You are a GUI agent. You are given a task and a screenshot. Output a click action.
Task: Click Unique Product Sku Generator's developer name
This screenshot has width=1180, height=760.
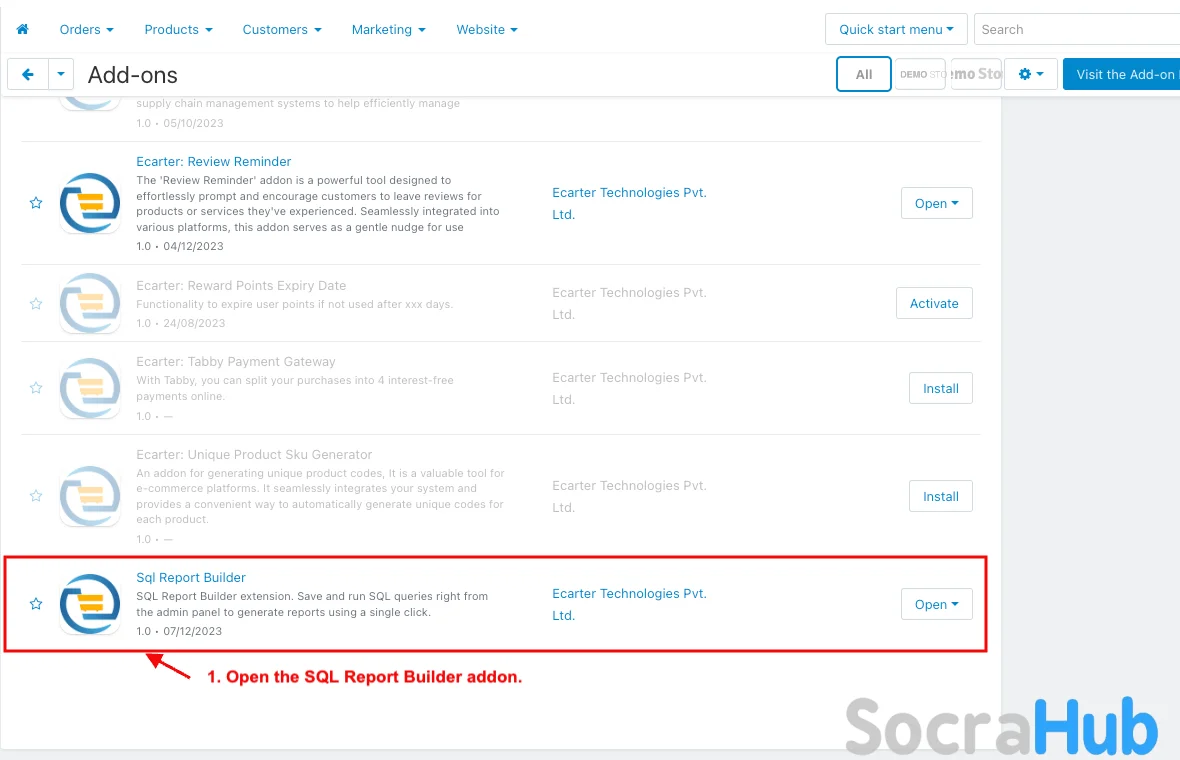coord(629,496)
